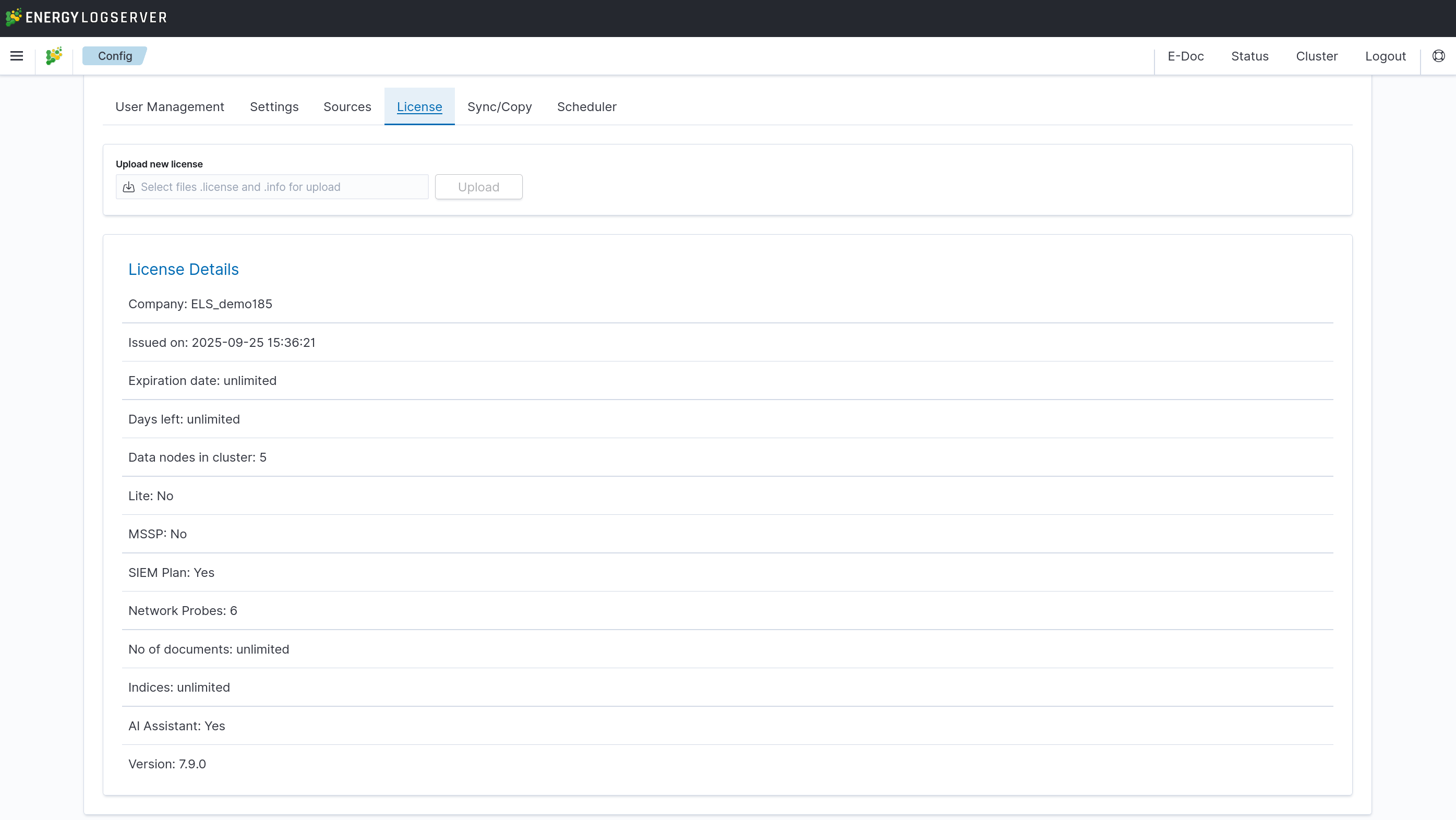Open the Scheduler tab
The width and height of the screenshot is (1456, 820).
coord(587,107)
